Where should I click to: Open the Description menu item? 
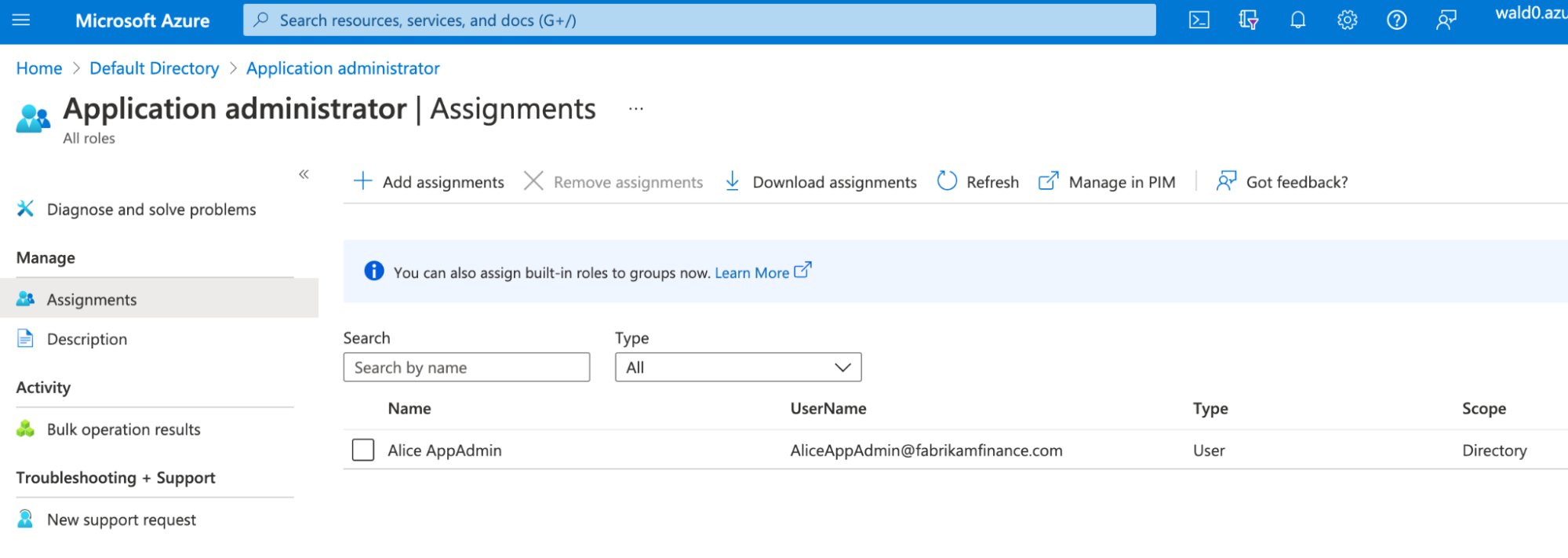86,339
